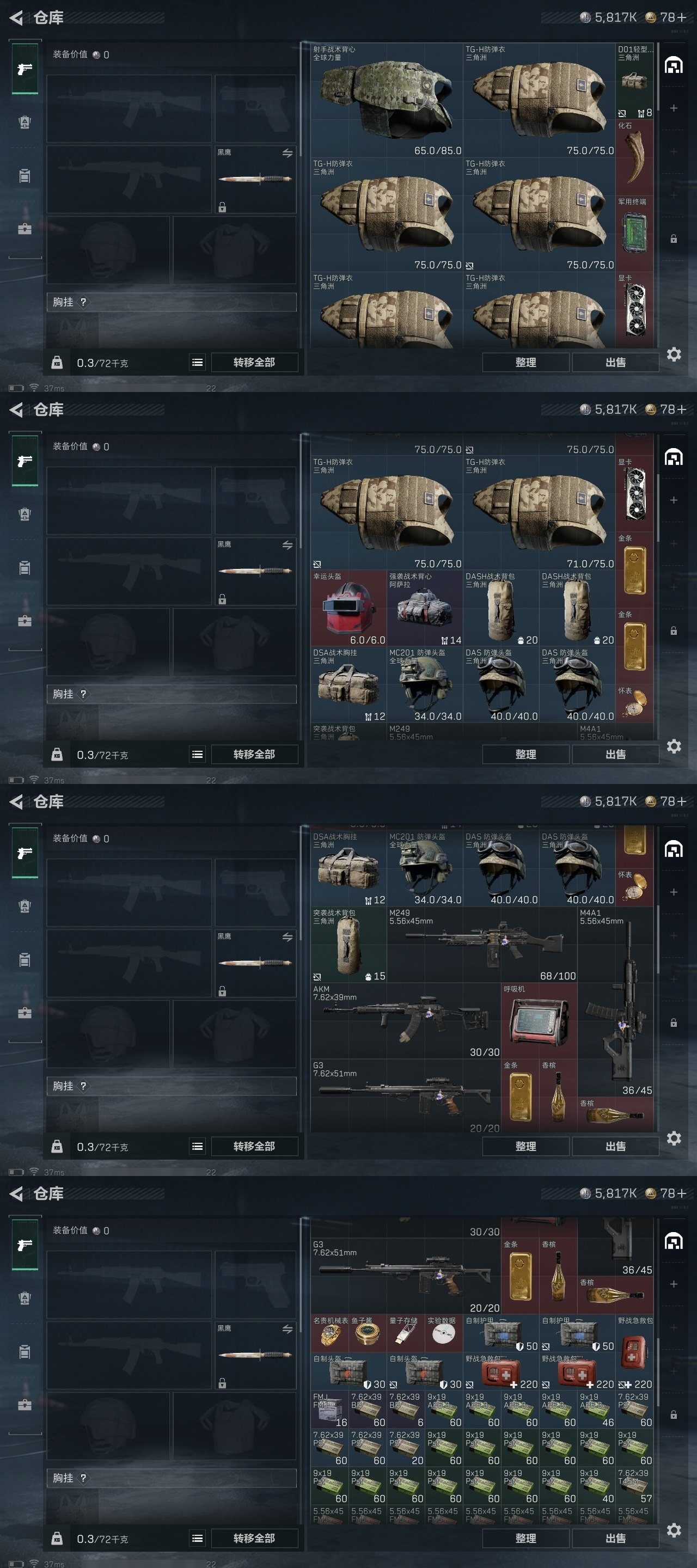Select the 实验数据 disc item
The width and height of the screenshot is (697, 1568).
pyautogui.click(x=444, y=1333)
